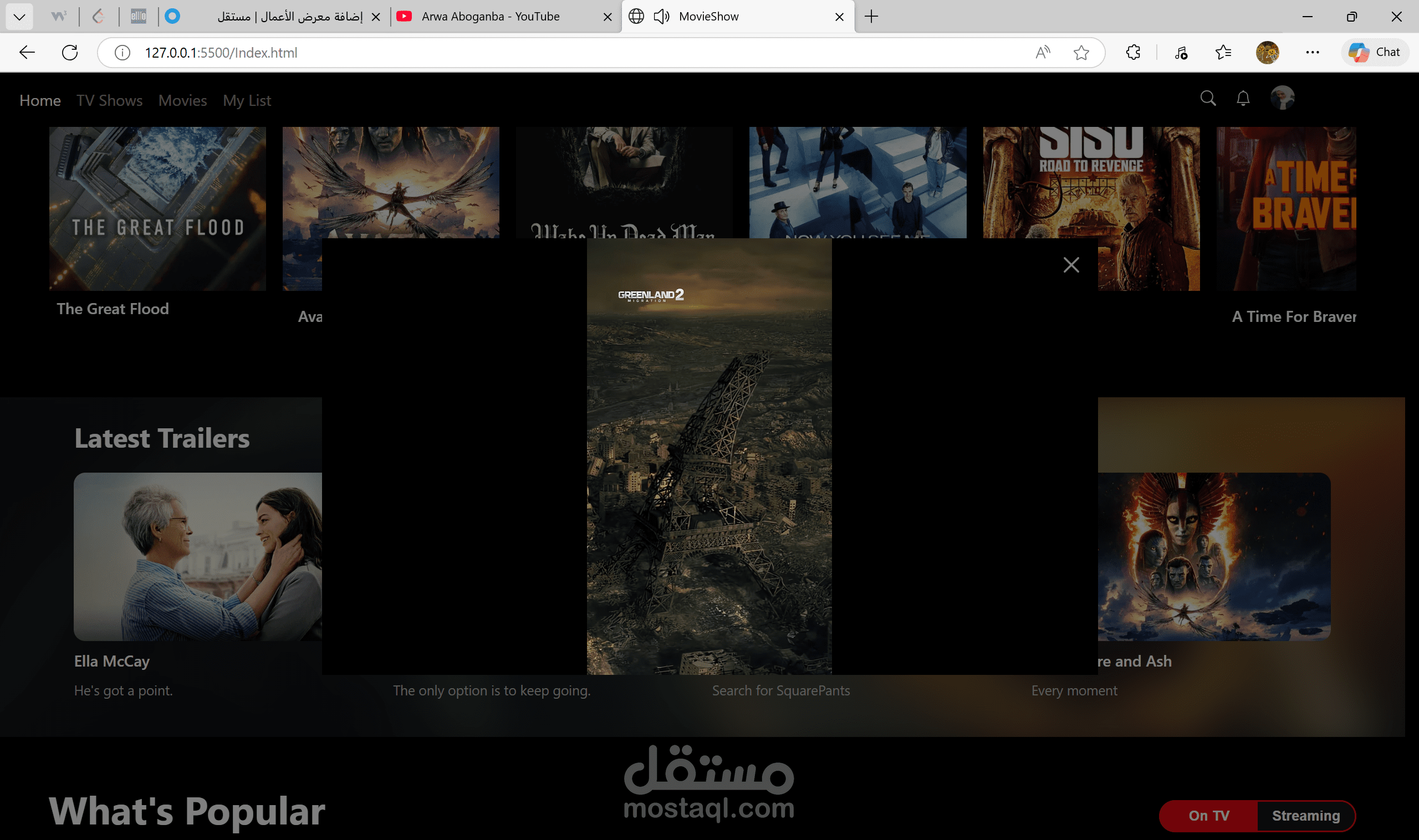The width and height of the screenshot is (1419, 840).
Task: Click the MovieShow profile avatar
Action: (x=1282, y=98)
